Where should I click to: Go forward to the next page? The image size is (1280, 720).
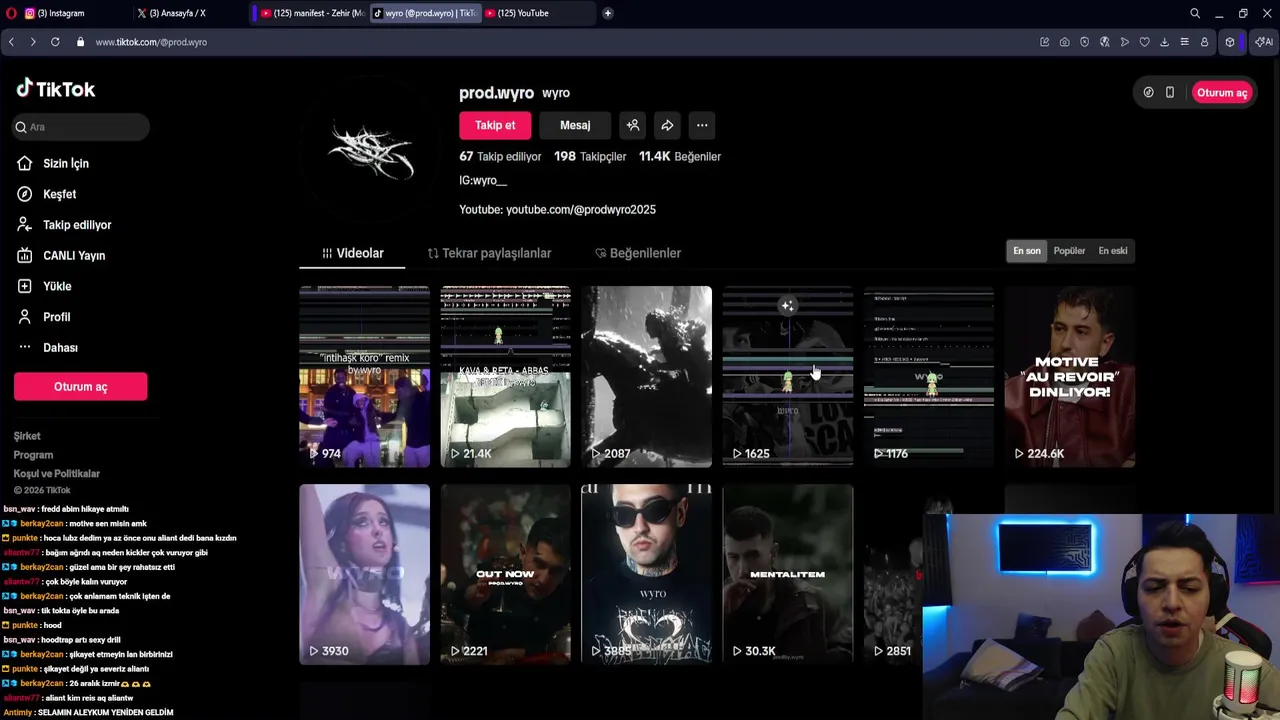33,42
